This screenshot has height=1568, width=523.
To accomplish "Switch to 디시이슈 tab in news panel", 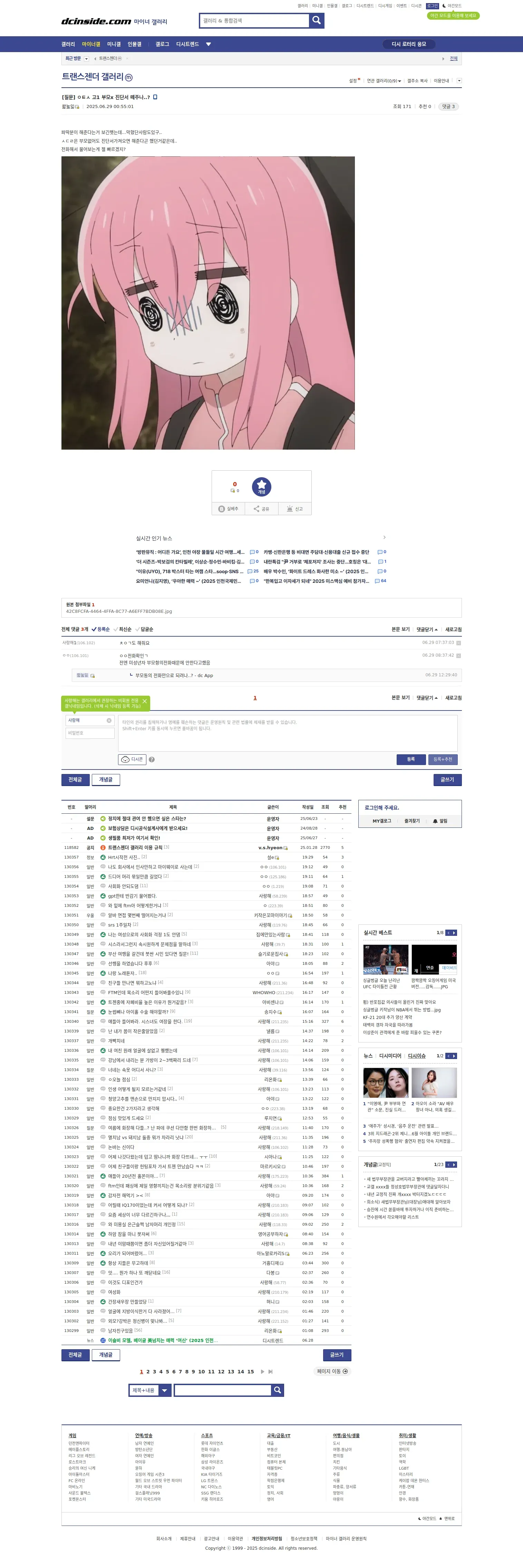I will pos(417,1056).
